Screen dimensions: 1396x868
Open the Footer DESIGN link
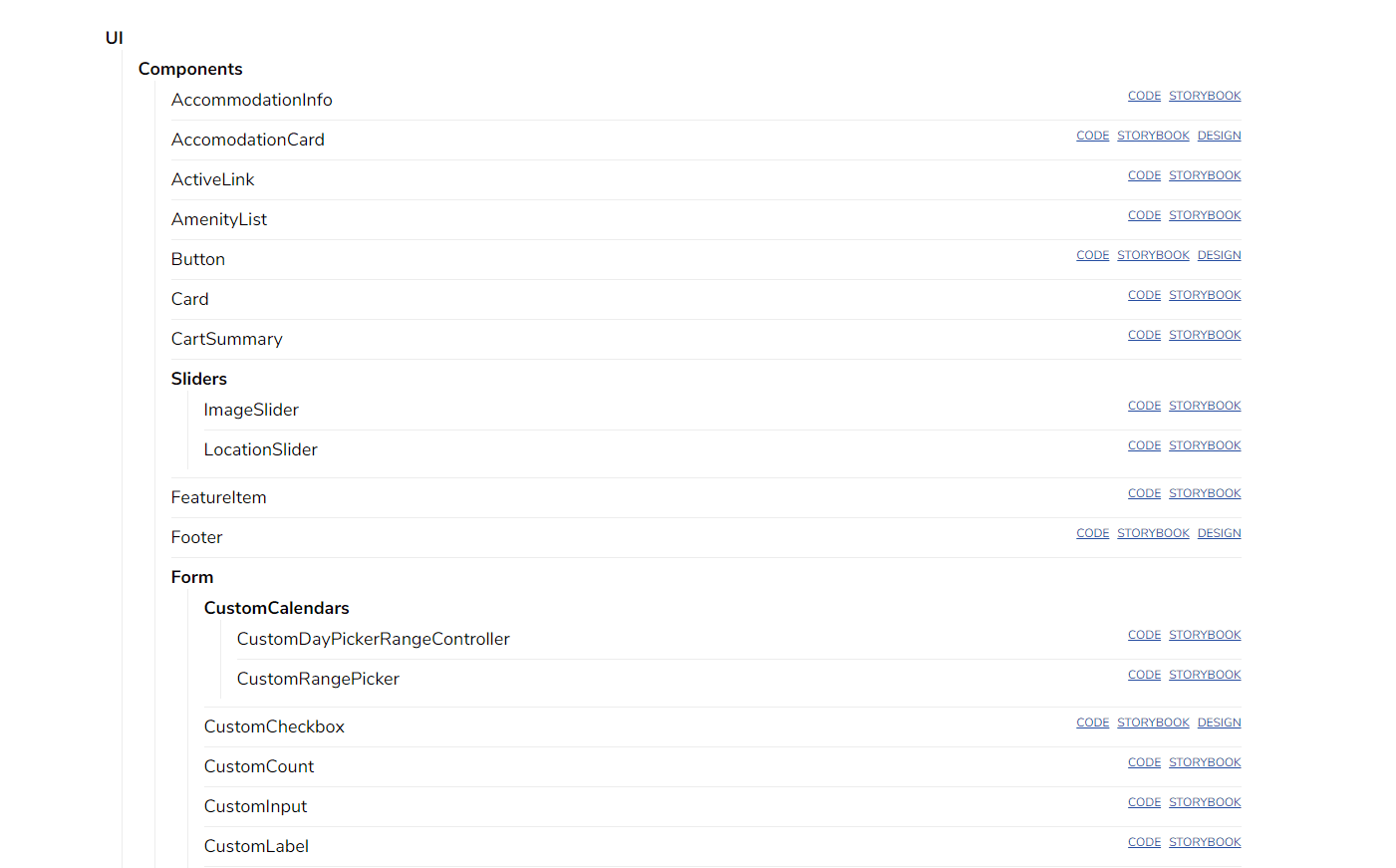[1219, 533]
